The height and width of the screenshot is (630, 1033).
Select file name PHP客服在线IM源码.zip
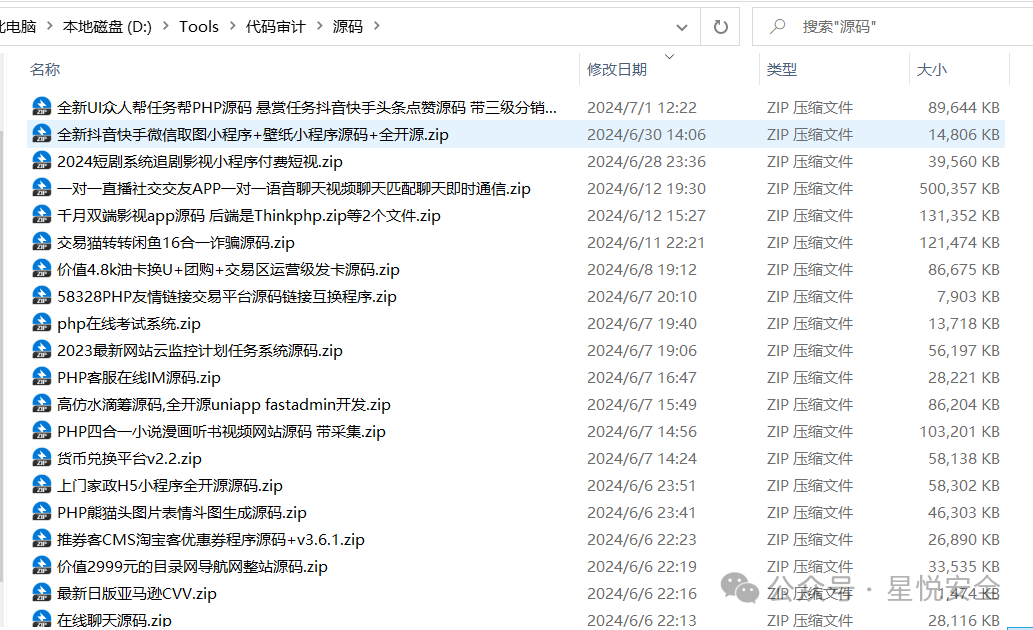pyautogui.click(x=139, y=378)
